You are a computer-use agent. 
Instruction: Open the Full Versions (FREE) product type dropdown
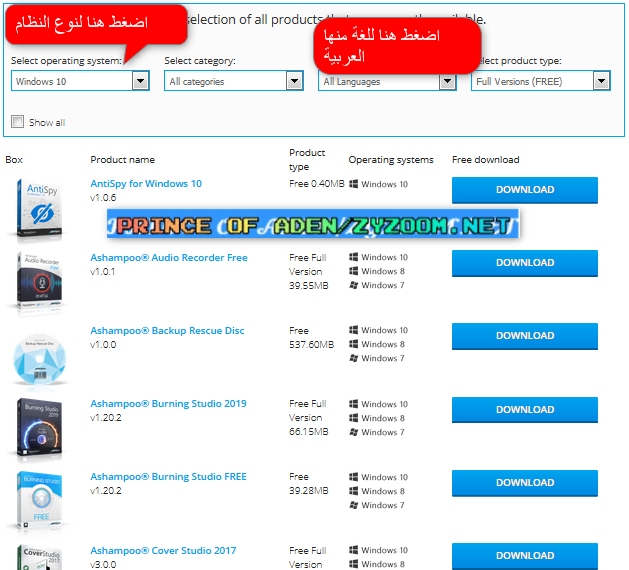(x=541, y=81)
